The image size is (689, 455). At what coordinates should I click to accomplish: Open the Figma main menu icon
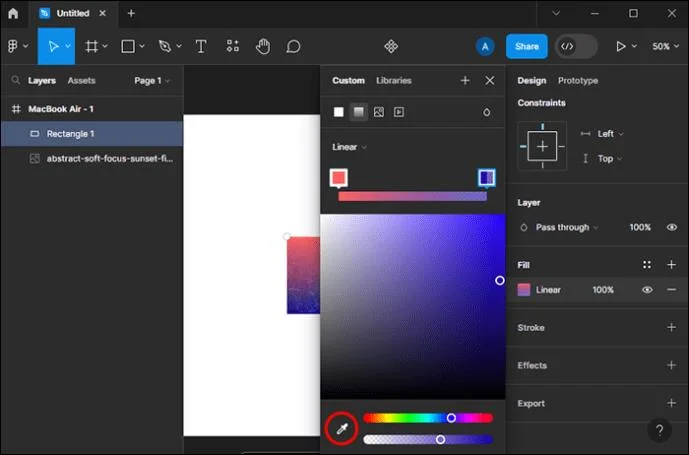(13, 46)
